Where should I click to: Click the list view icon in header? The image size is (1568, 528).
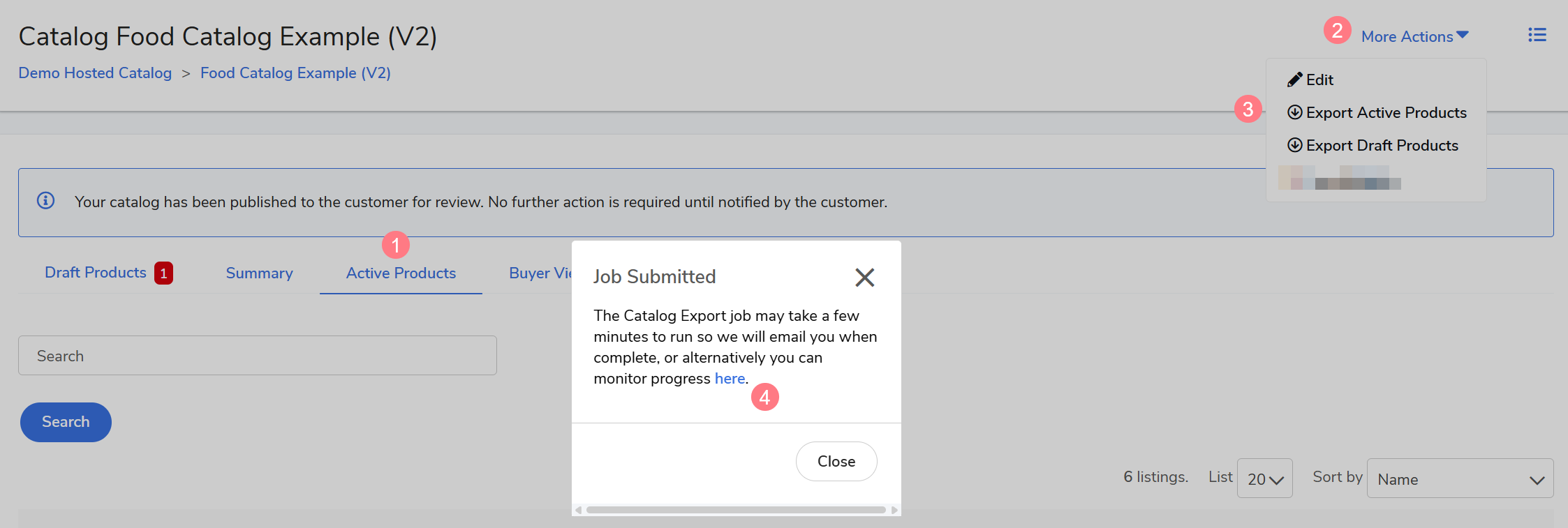tap(1537, 35)
